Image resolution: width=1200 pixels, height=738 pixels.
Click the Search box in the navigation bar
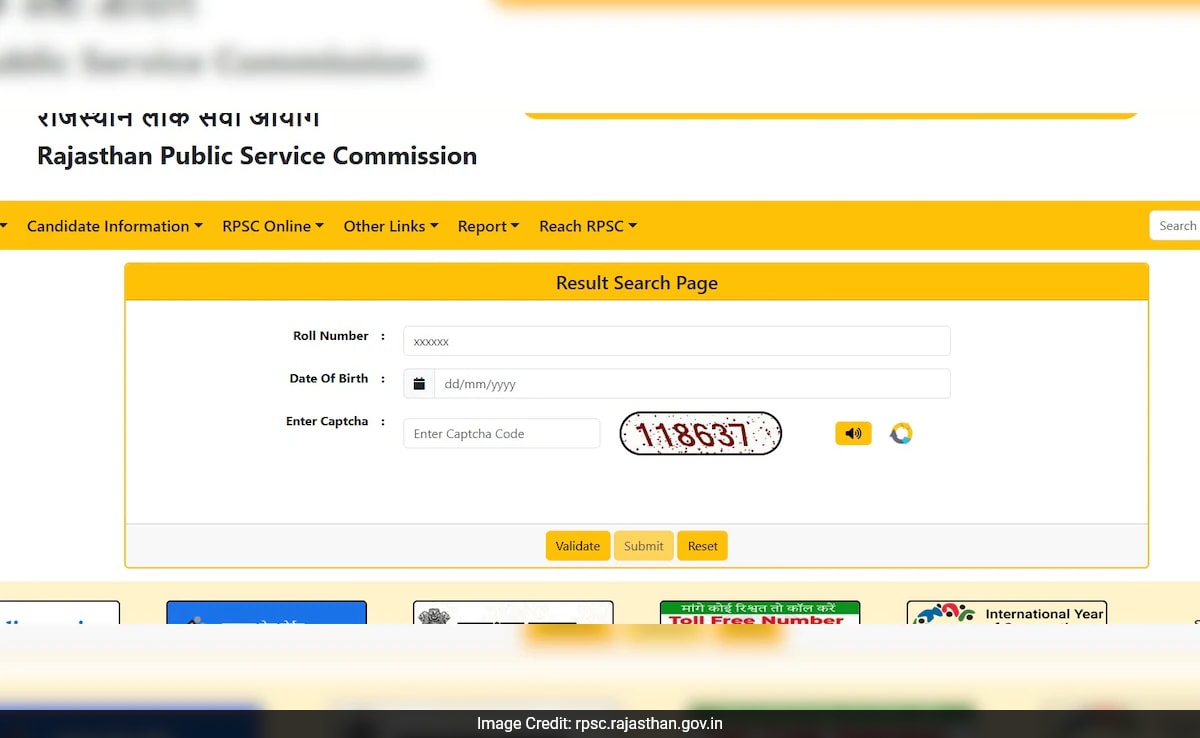click(x=1175, y=226)
